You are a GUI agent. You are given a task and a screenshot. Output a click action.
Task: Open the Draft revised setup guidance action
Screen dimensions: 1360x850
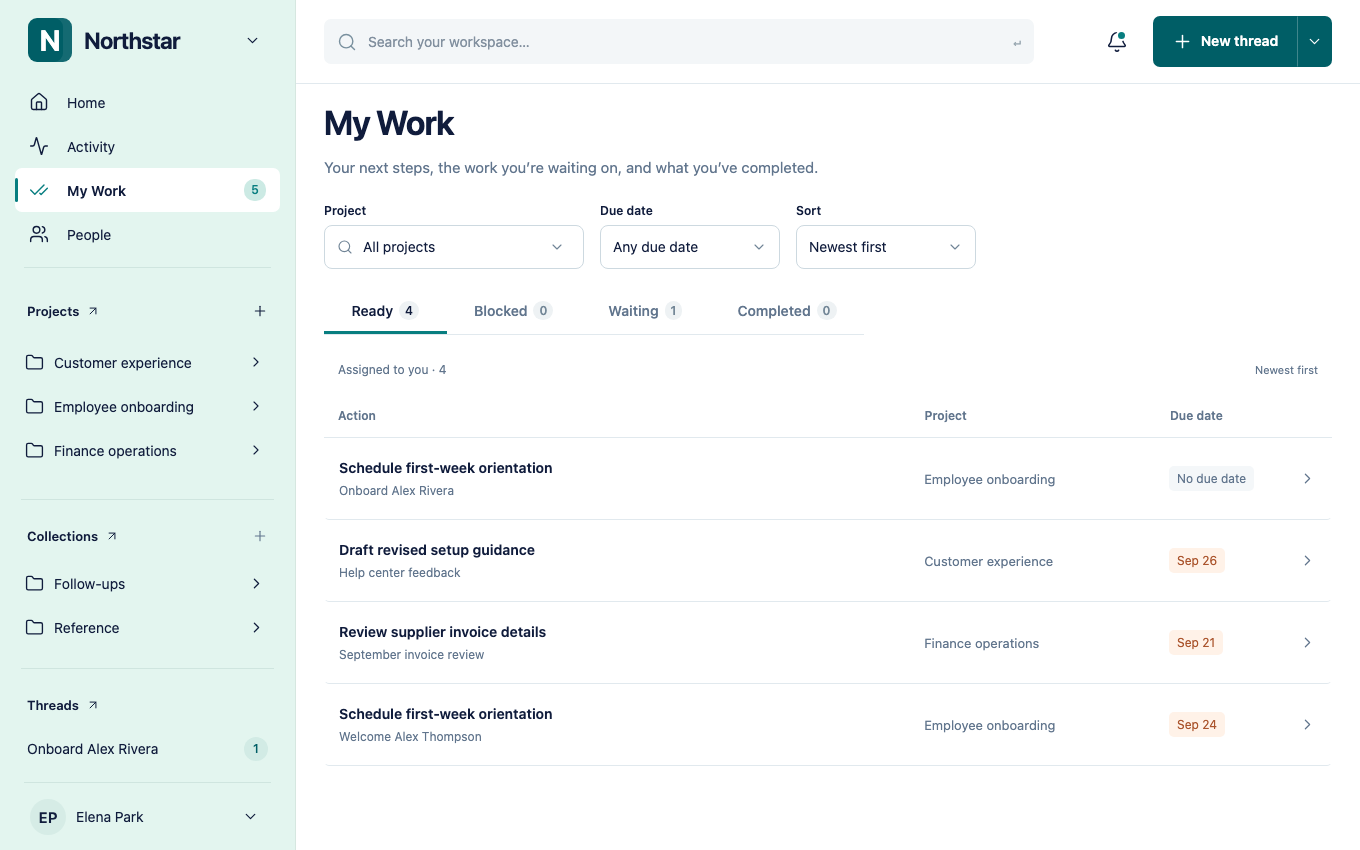(437, 550)
